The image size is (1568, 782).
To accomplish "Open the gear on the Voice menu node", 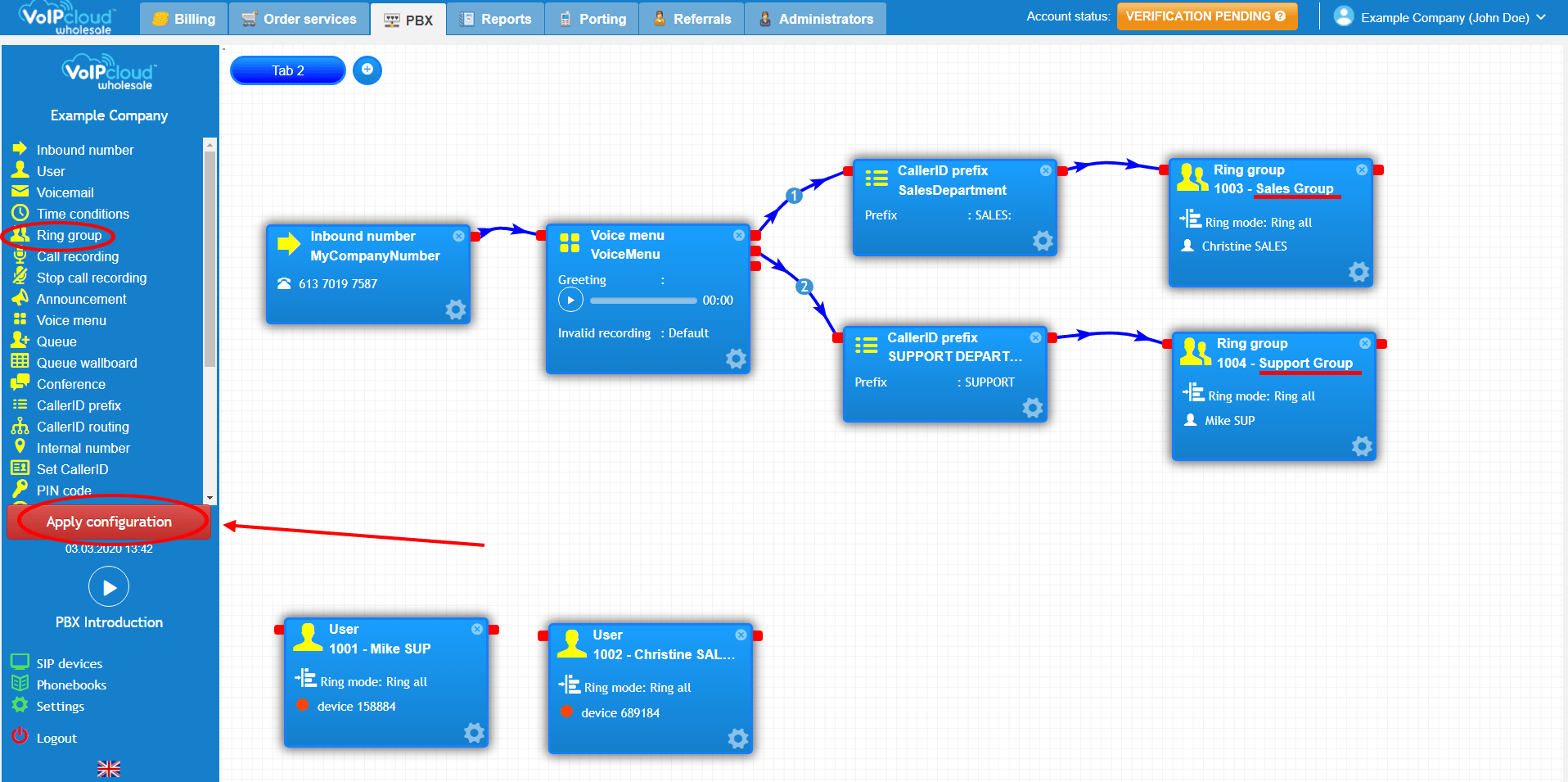I will pos(735,359).
